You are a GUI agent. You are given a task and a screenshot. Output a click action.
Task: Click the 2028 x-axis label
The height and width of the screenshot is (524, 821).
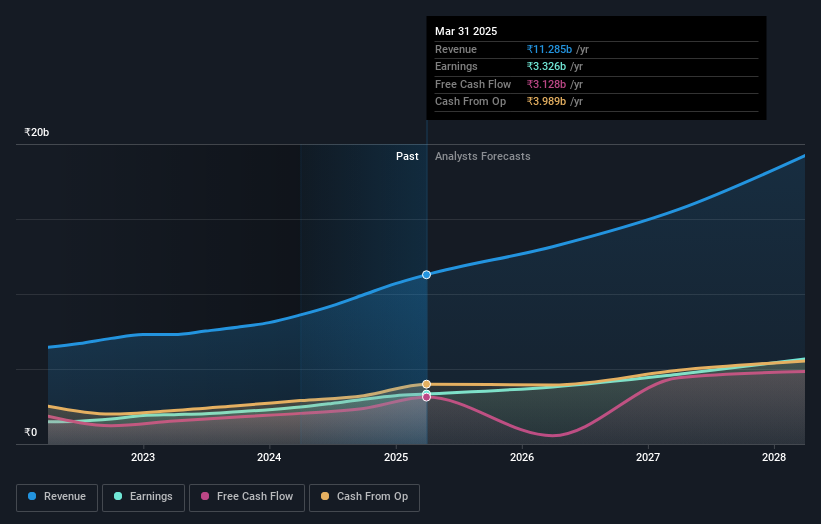tap(774, 457)
